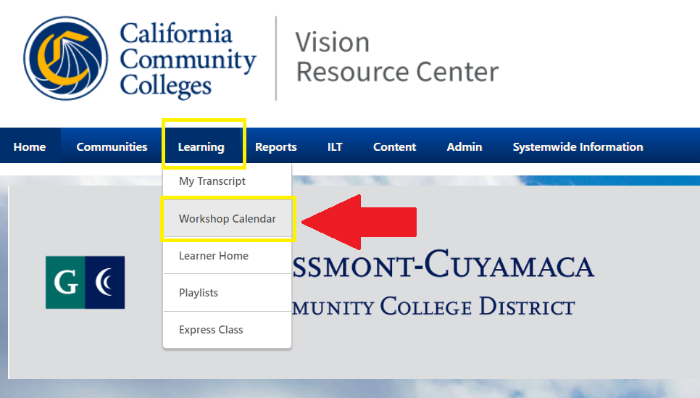This screenshot has width=700, height=398.
Task: Open the Communities menu
Action: 112,147
